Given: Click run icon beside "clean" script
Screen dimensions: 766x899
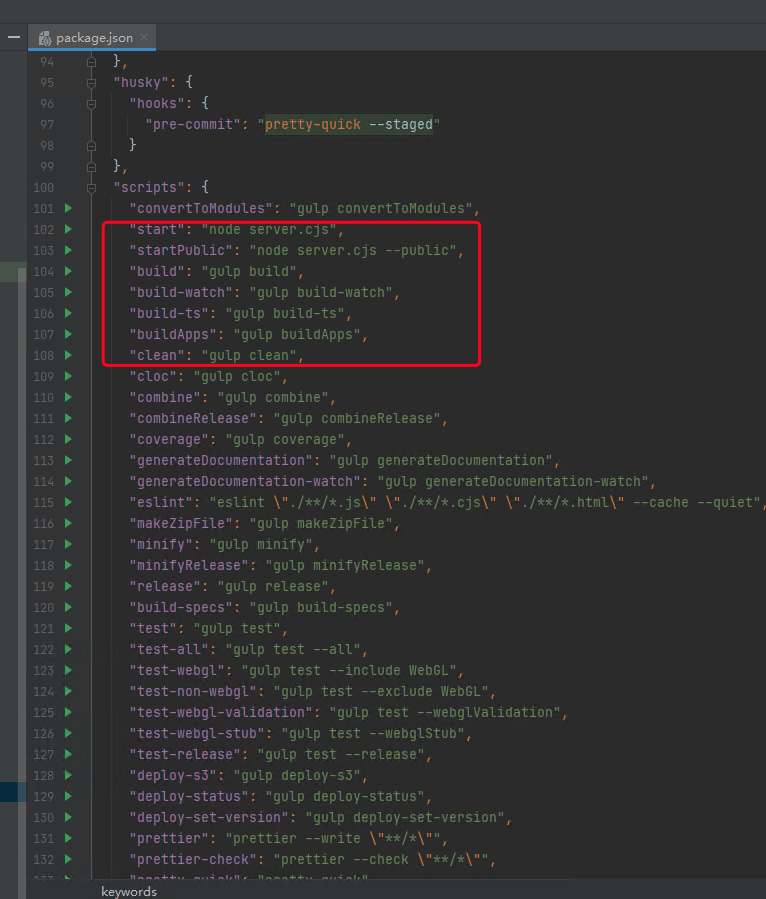Looking at the screenshot, I should pyautogui.click(x=68, y=355).
